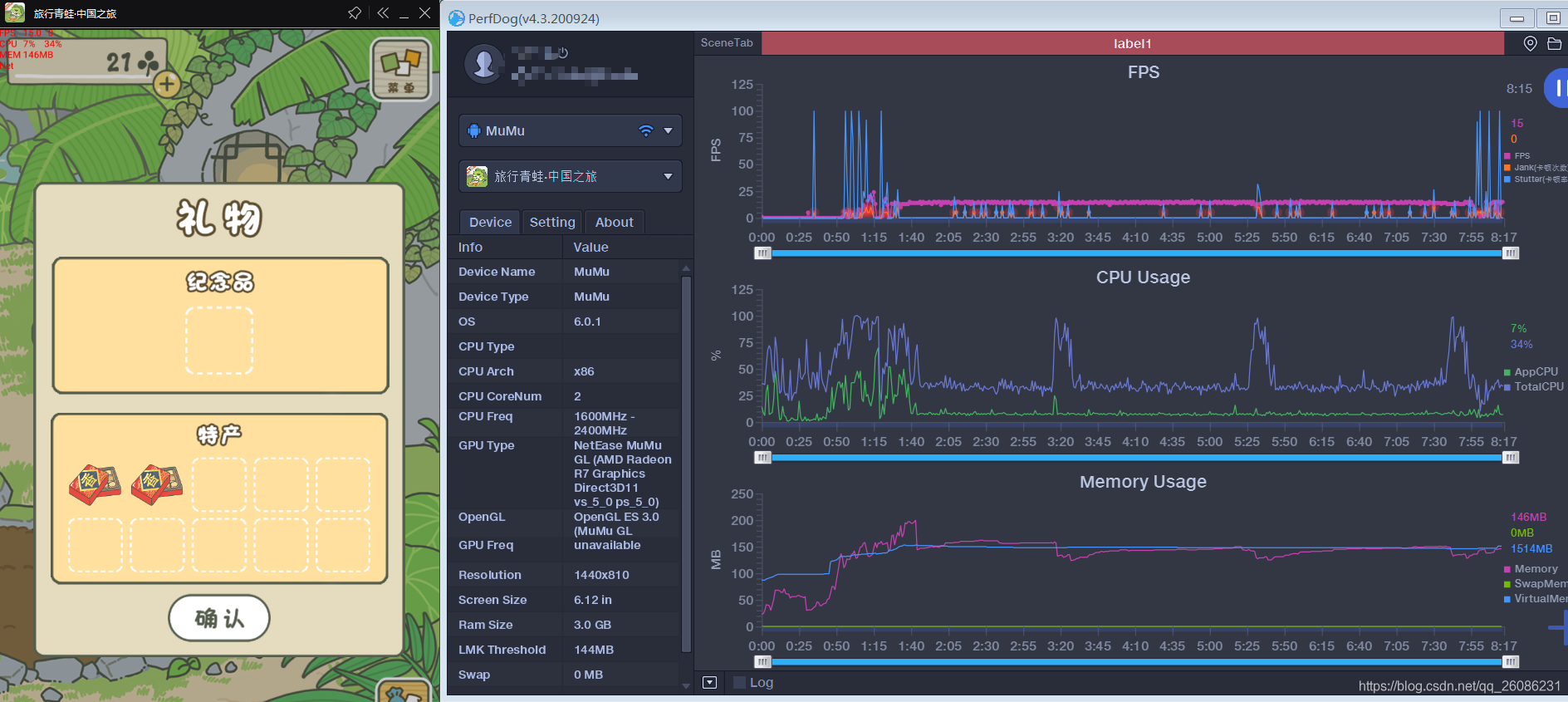1568x702 pixels.
Task: Select the CPU Arch row showing x86
Action: pyautogui.click(x=564, y=371)
